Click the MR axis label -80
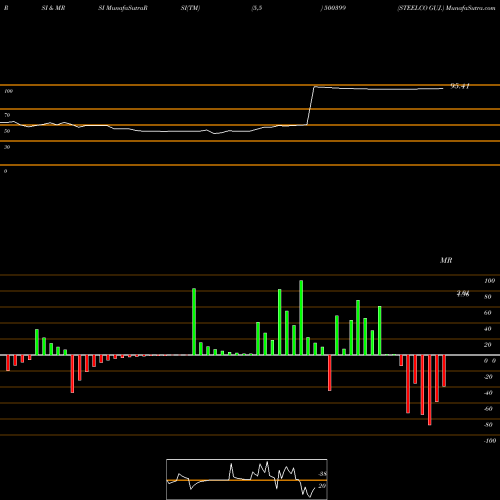The width and height of the screenshot is (500, 500). (x=488, y=425)
